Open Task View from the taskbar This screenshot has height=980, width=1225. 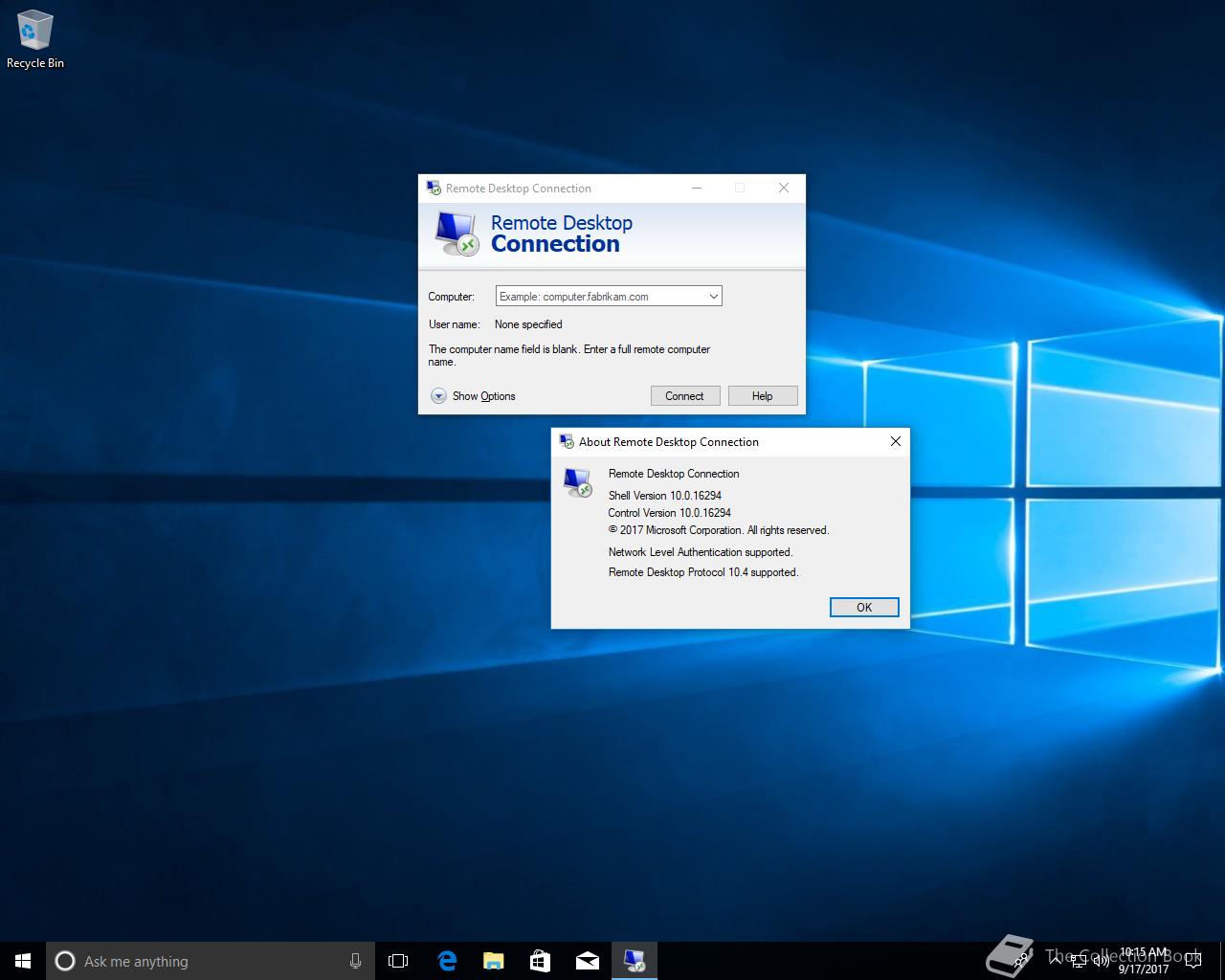tap(398, 961)
